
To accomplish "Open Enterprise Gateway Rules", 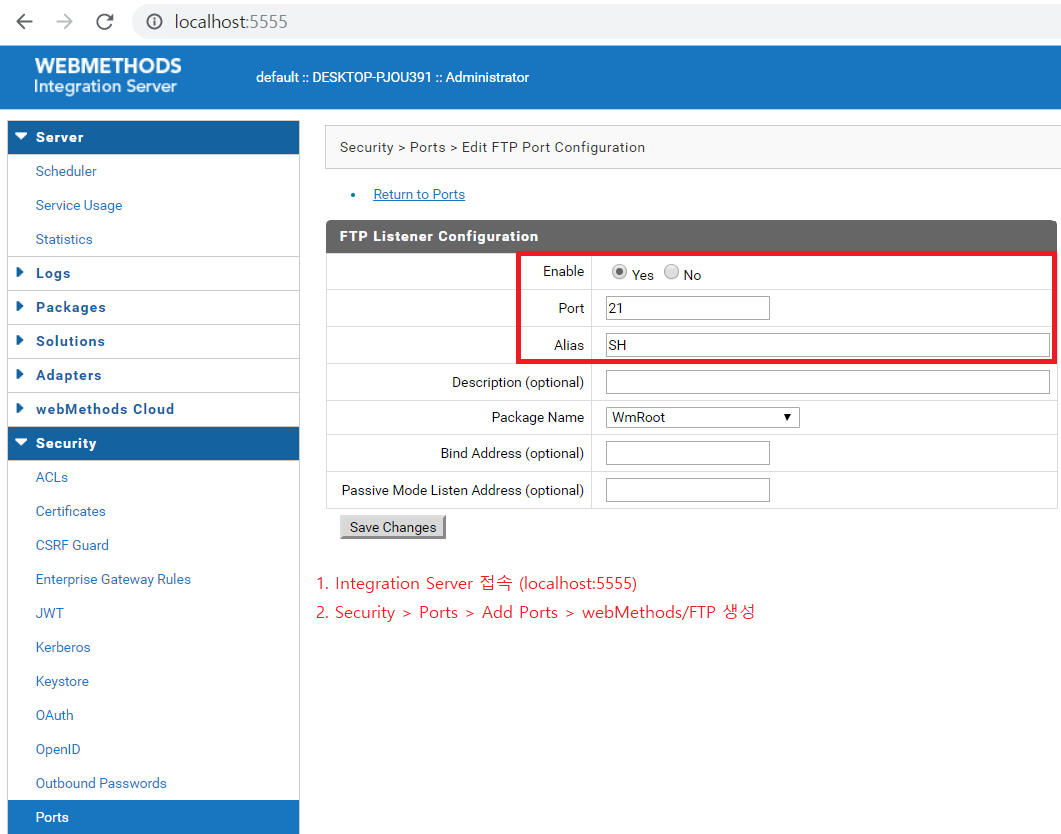I will (113, 580).
